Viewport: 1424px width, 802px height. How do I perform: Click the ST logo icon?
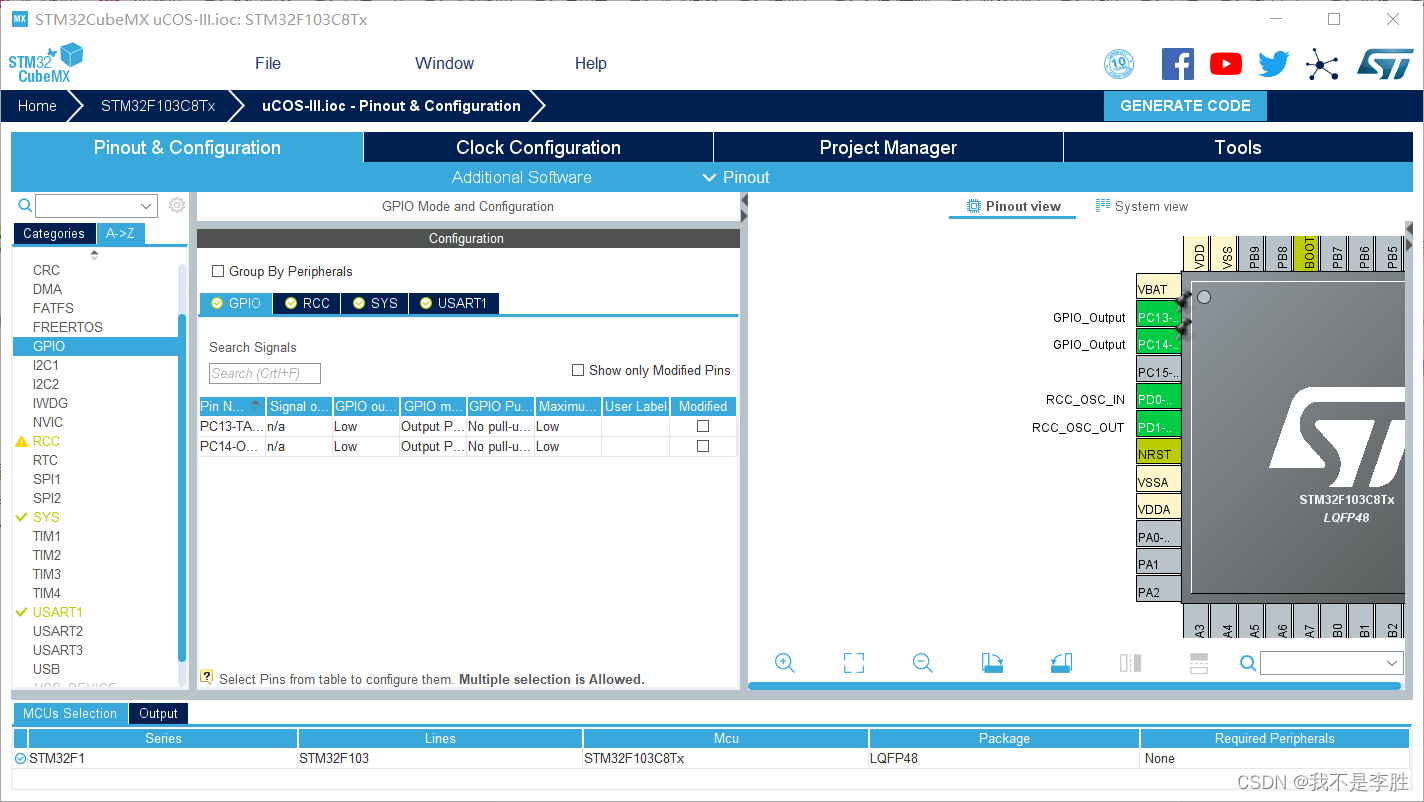point(1384,64)
